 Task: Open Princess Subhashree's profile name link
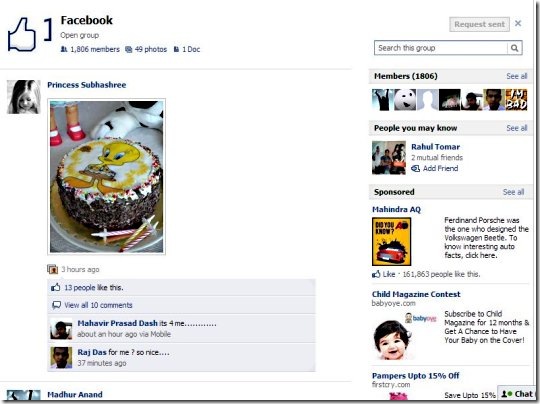[x=86, y=85]
